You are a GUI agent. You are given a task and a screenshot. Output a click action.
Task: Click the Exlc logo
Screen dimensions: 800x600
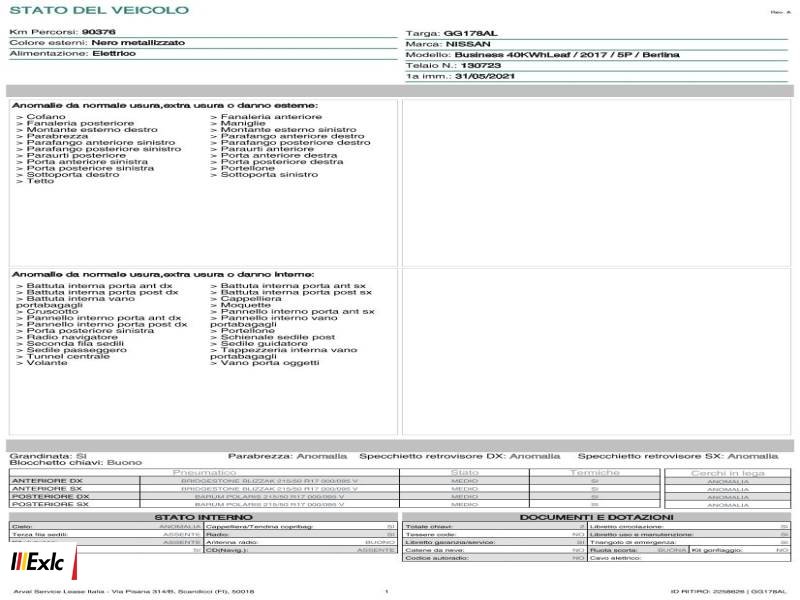40,562
